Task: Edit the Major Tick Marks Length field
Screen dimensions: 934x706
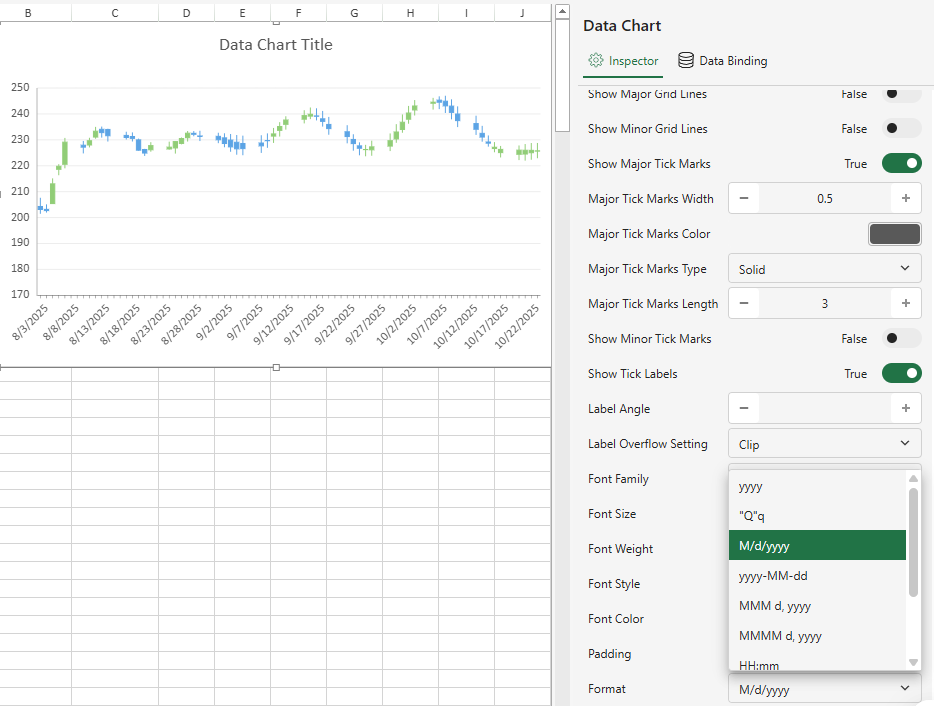Action: click(x=825, y=303)
